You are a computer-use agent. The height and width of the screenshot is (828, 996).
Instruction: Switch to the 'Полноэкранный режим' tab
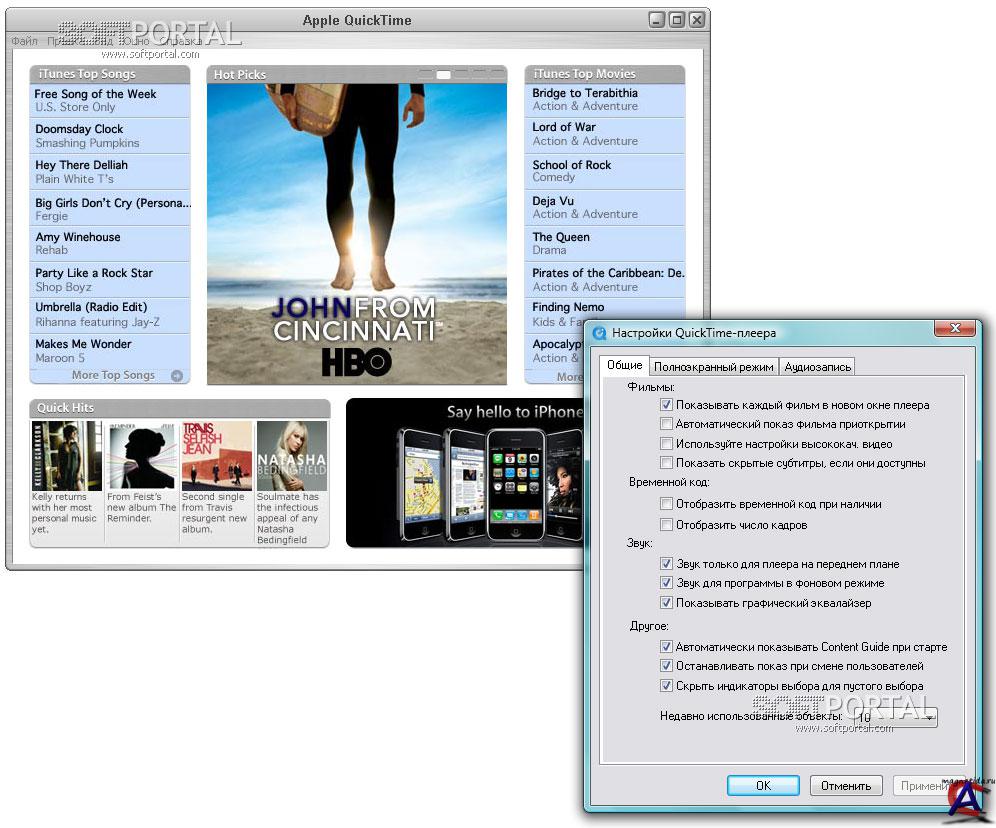click(713, 367)
